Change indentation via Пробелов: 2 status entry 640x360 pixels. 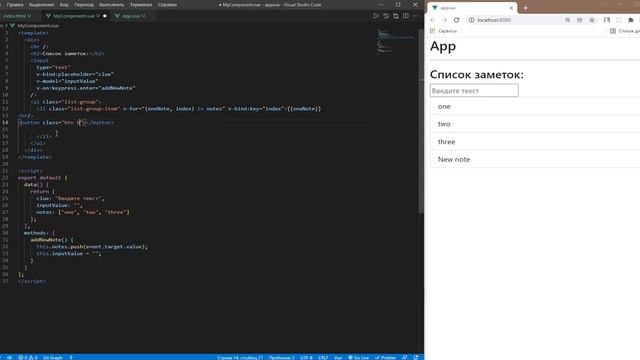coord(281,358)
